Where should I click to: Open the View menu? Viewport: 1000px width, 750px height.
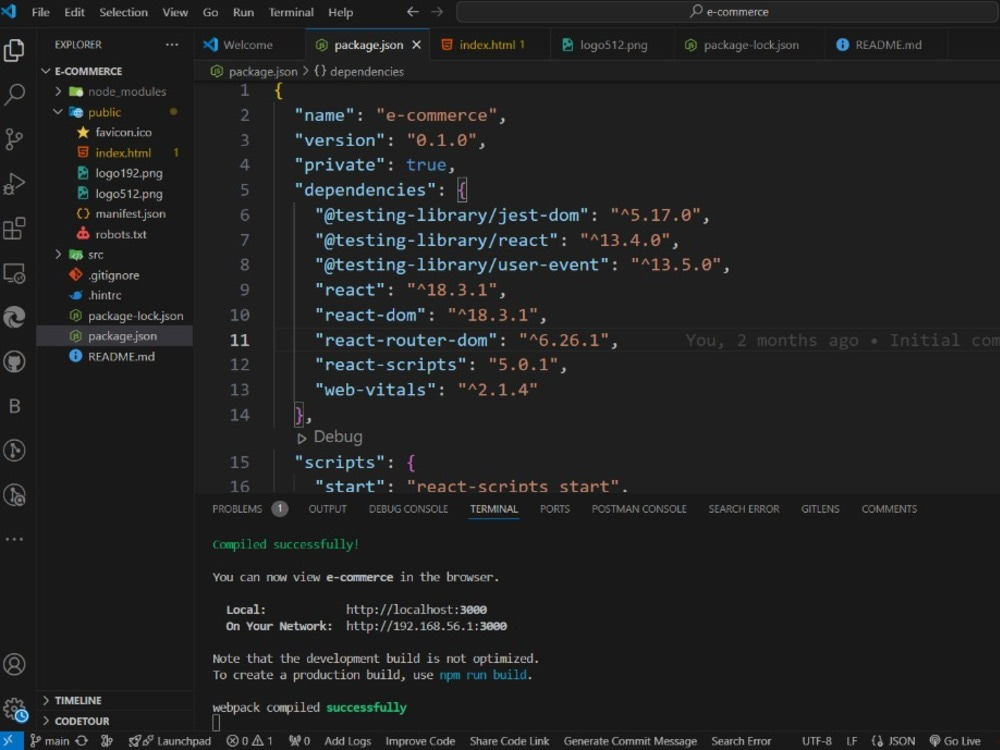175,12
